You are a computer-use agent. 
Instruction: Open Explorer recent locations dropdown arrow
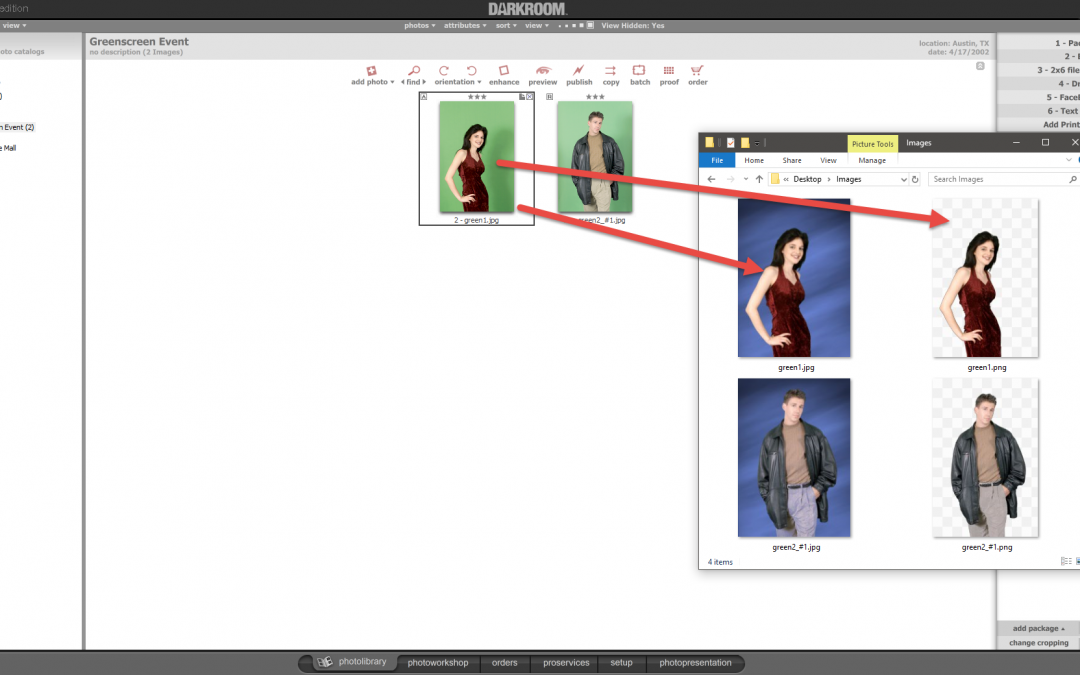pos(745,179)
